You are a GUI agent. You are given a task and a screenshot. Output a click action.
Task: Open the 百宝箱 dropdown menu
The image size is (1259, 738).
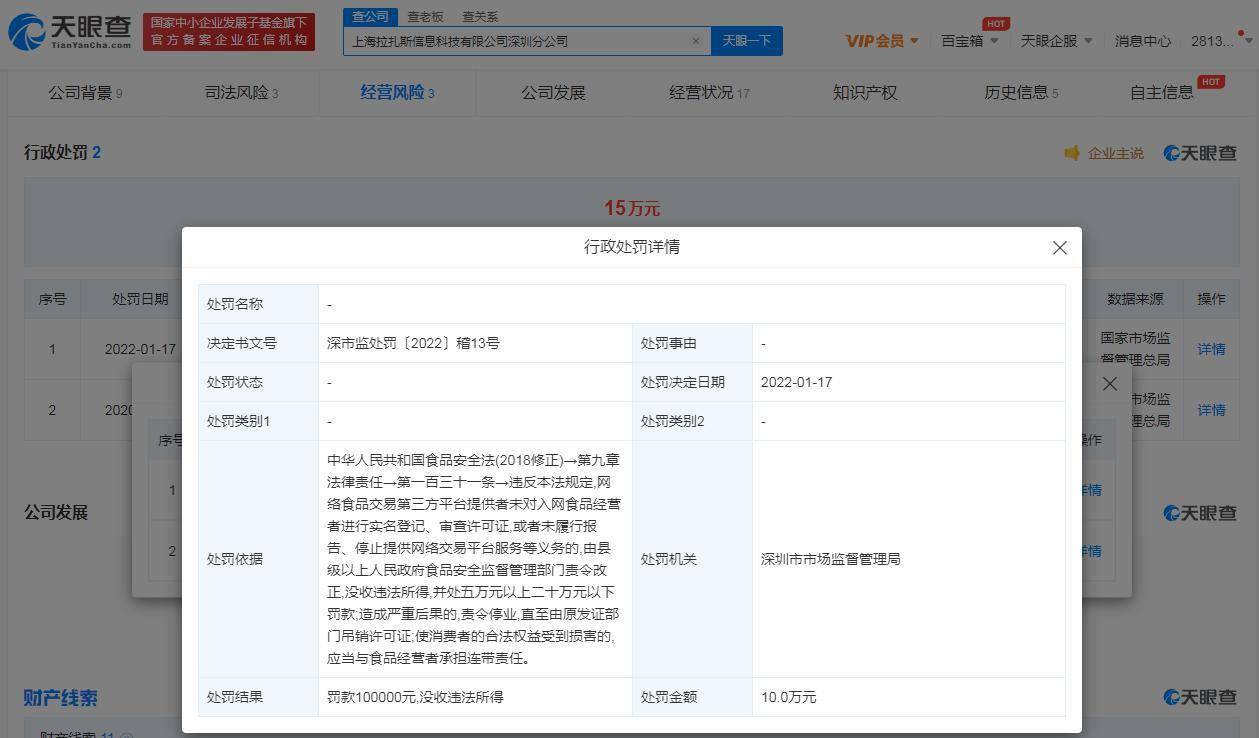click(x=969, y=41)
